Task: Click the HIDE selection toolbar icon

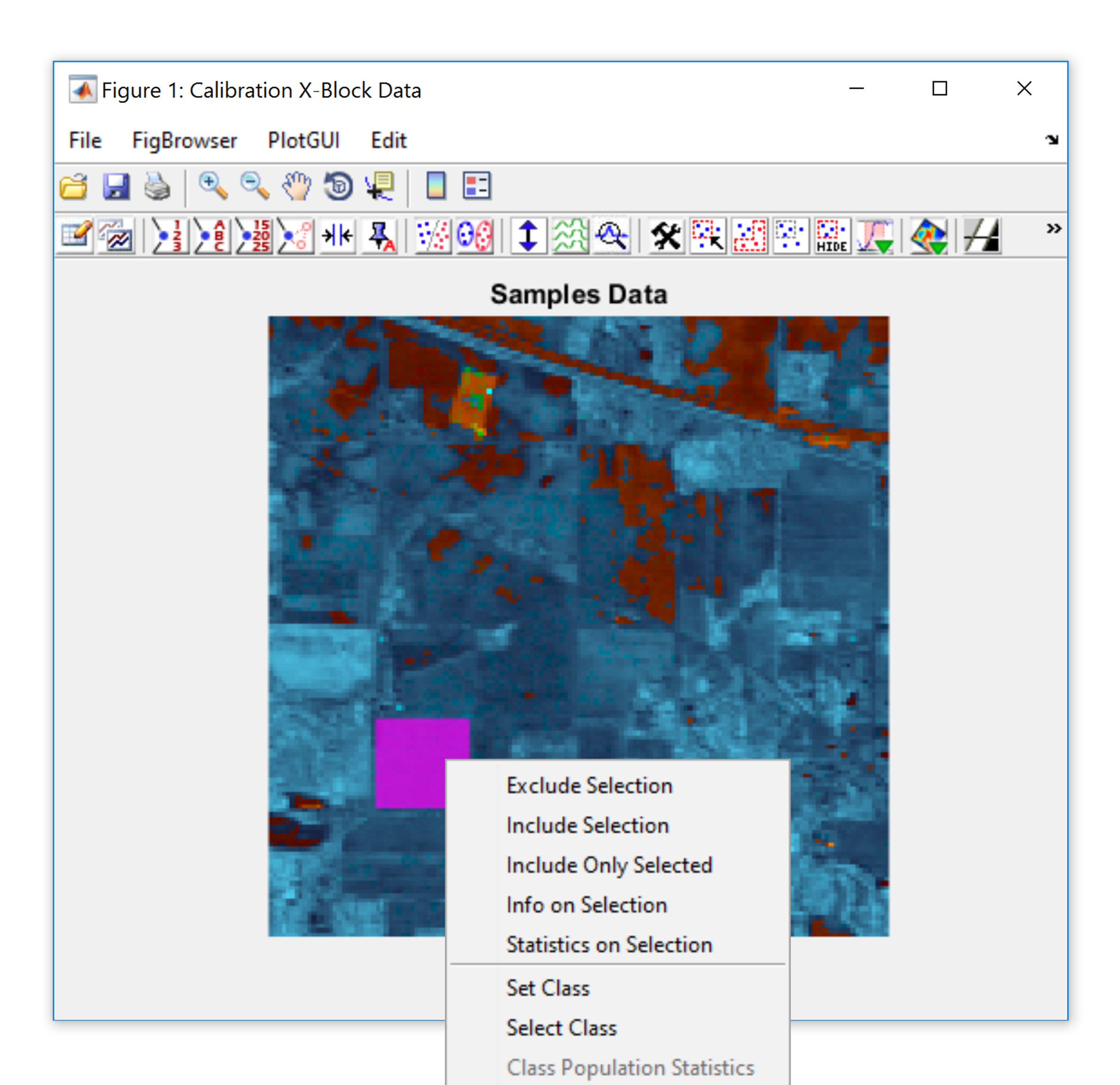Action: [831, 235]
